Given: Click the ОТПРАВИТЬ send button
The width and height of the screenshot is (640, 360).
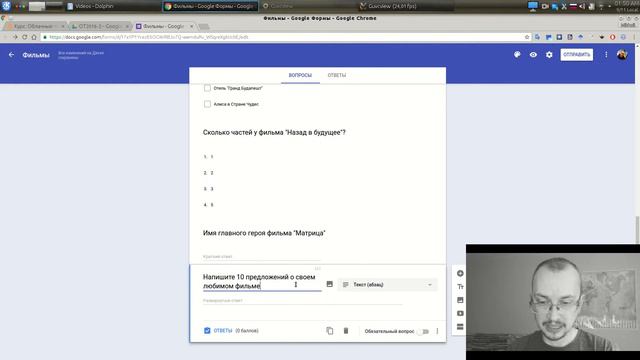Looking at the screenshot, I should pos(576,55).
